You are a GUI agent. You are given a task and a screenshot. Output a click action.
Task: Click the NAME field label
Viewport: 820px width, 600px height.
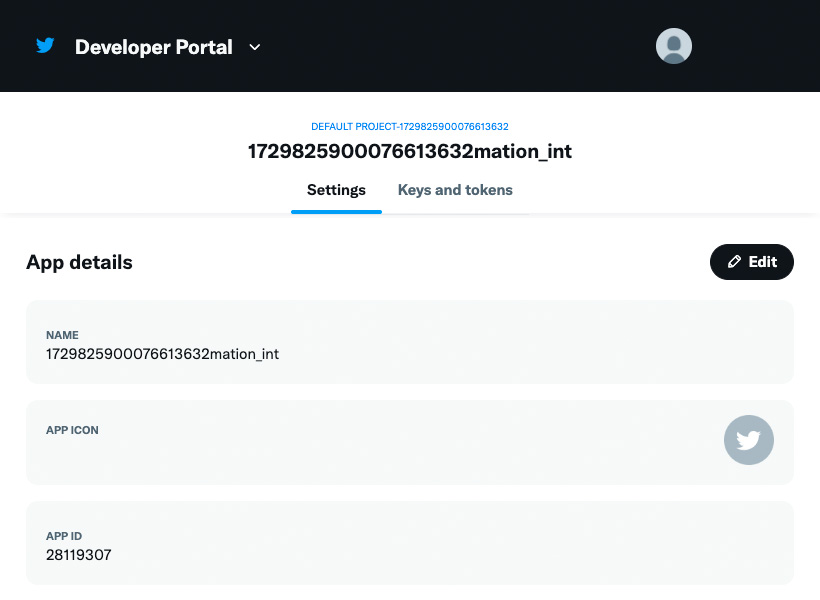pyautogui.click(x=62, y=335)
